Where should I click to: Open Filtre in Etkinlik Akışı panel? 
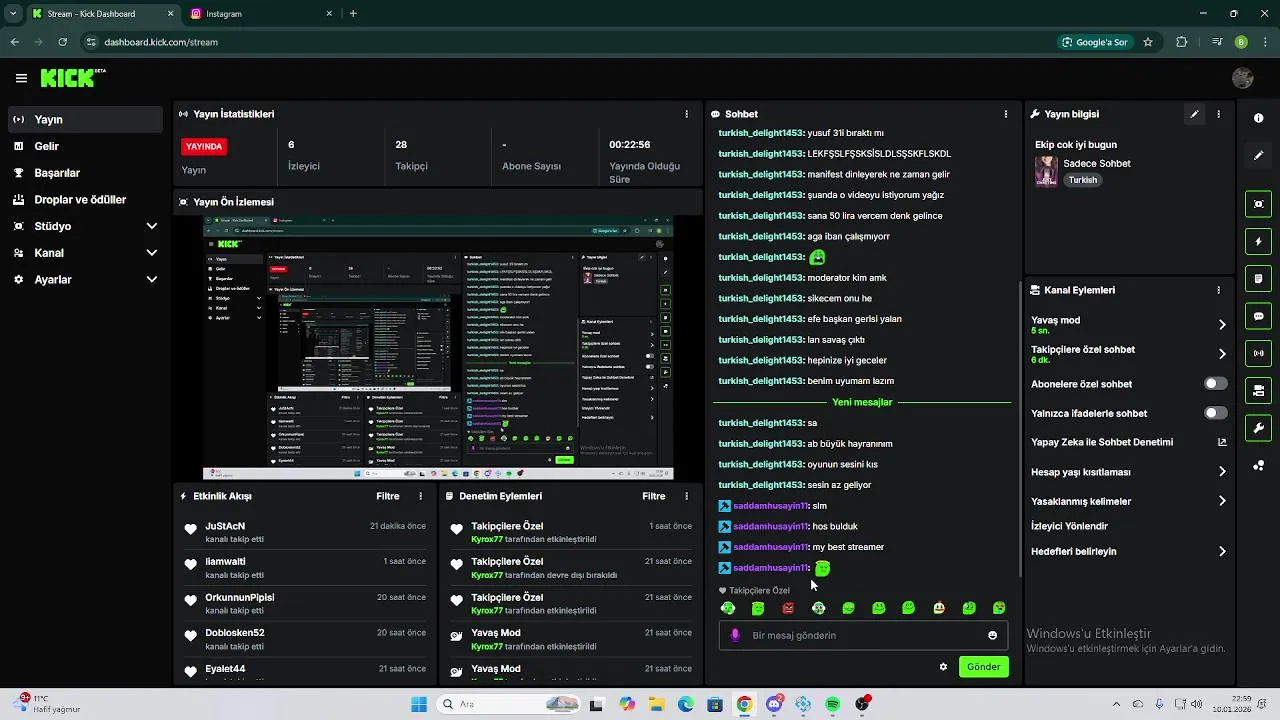388,496
